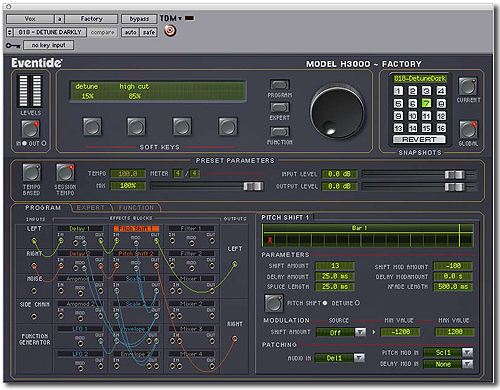Viewport: 500px width, 390px height.
Task: Toggle the TEMPO BASED button
Action: 31,172
